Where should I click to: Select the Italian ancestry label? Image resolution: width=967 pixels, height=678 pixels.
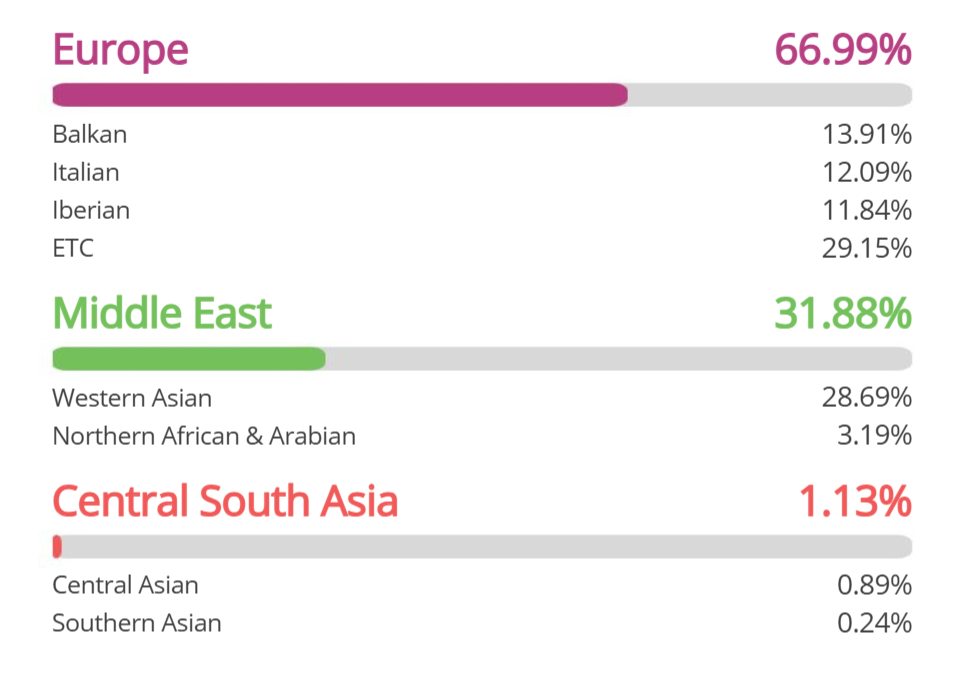pyautogui.click(x=86, y=172)
